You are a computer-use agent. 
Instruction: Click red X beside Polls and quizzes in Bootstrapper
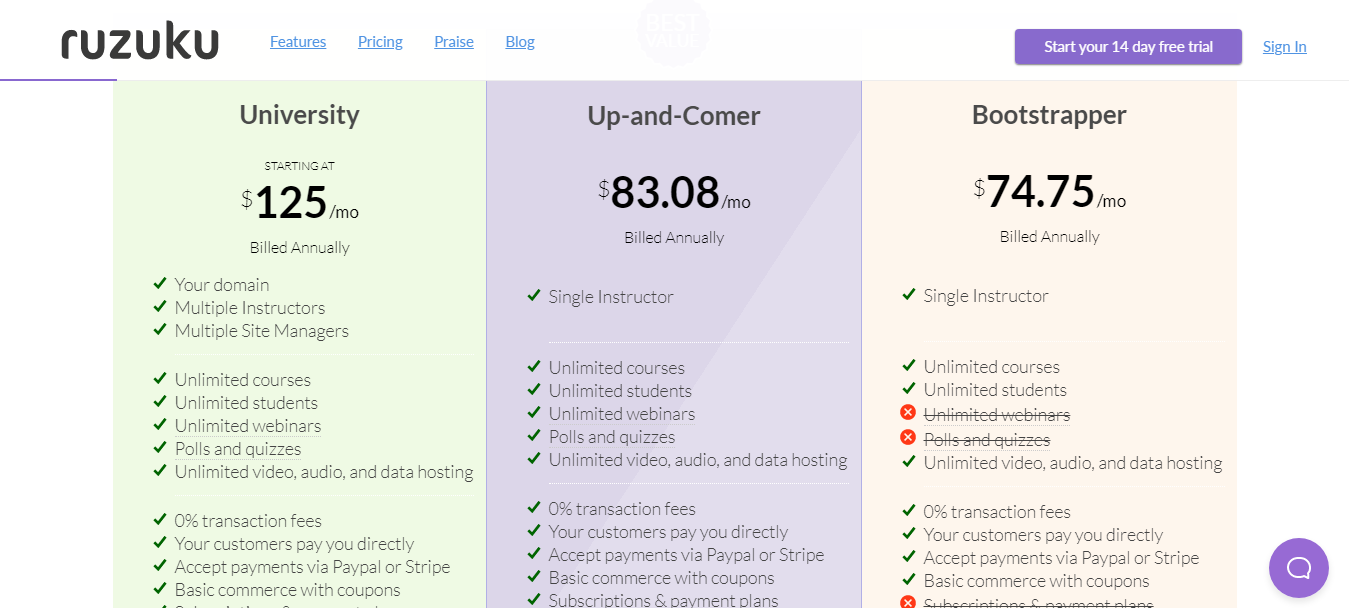[x=908, y=438]
